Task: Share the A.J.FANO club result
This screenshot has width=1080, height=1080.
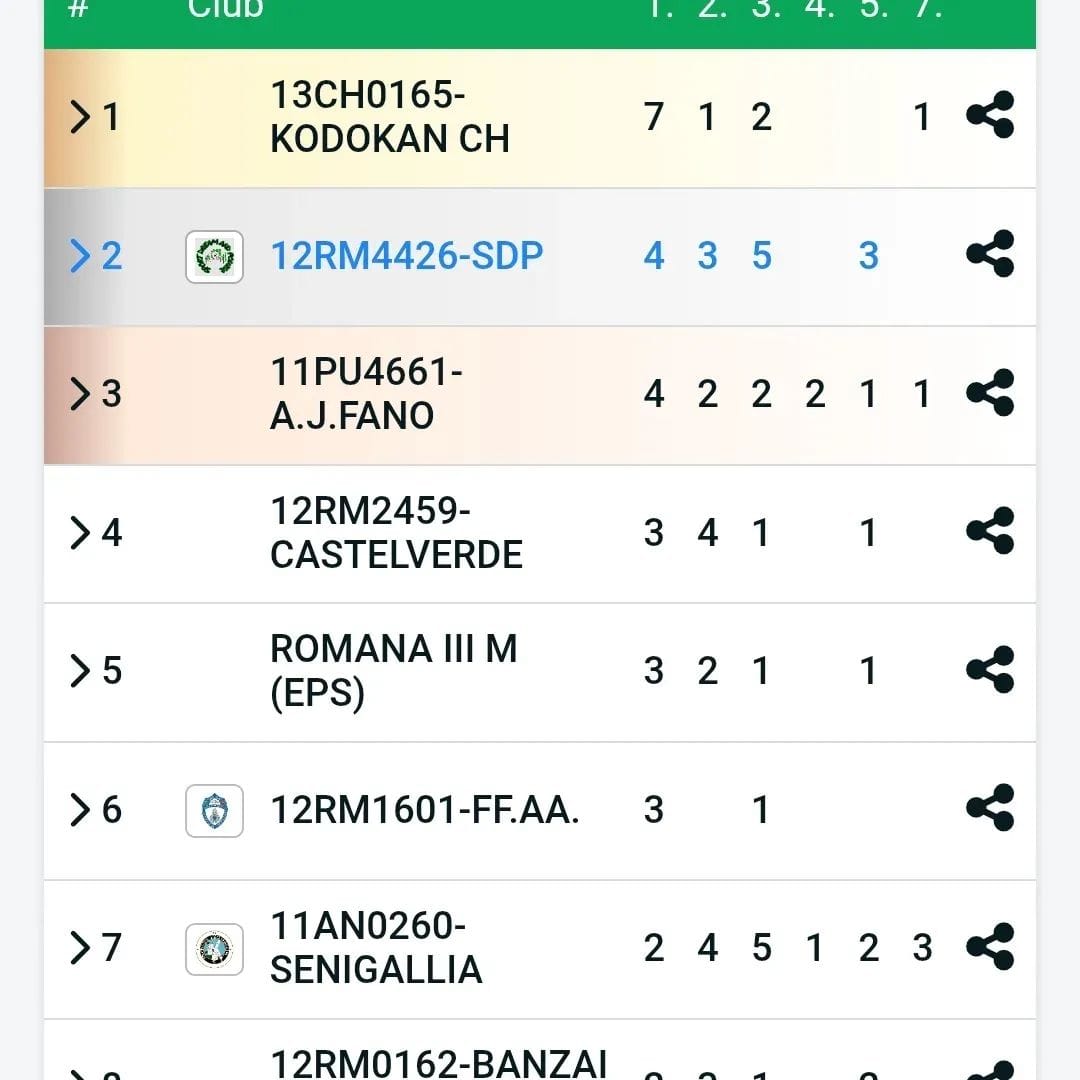Action: tap(990, 393)
